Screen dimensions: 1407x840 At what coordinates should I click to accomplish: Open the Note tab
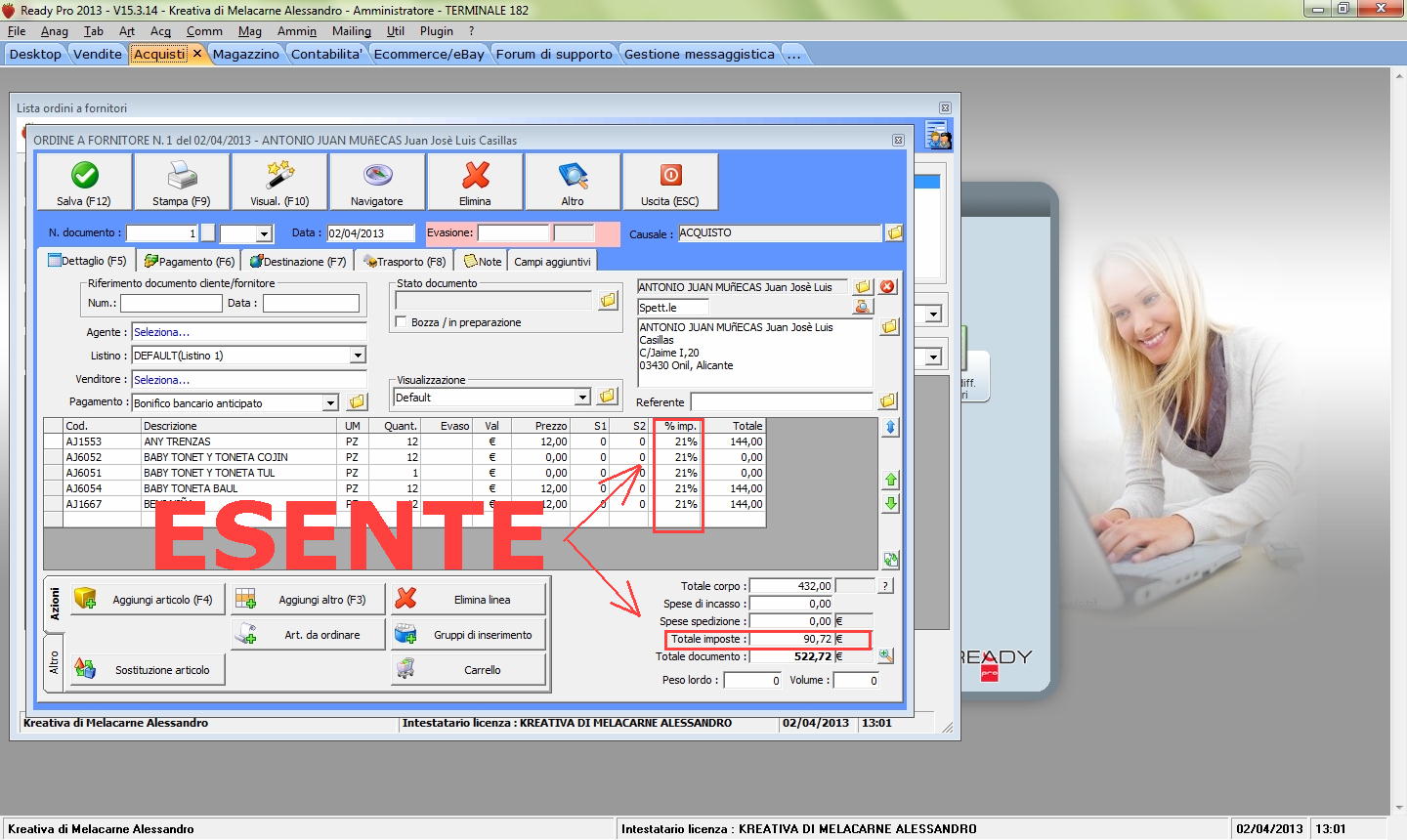(482, 261)
